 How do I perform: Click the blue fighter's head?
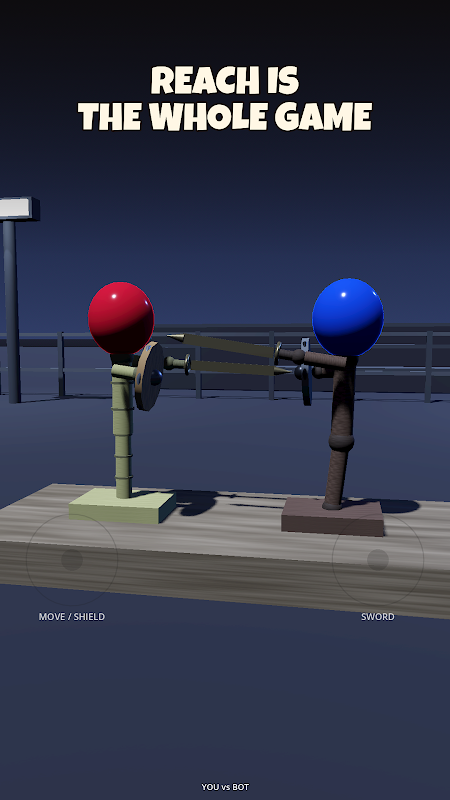click(x=348, y=317)
